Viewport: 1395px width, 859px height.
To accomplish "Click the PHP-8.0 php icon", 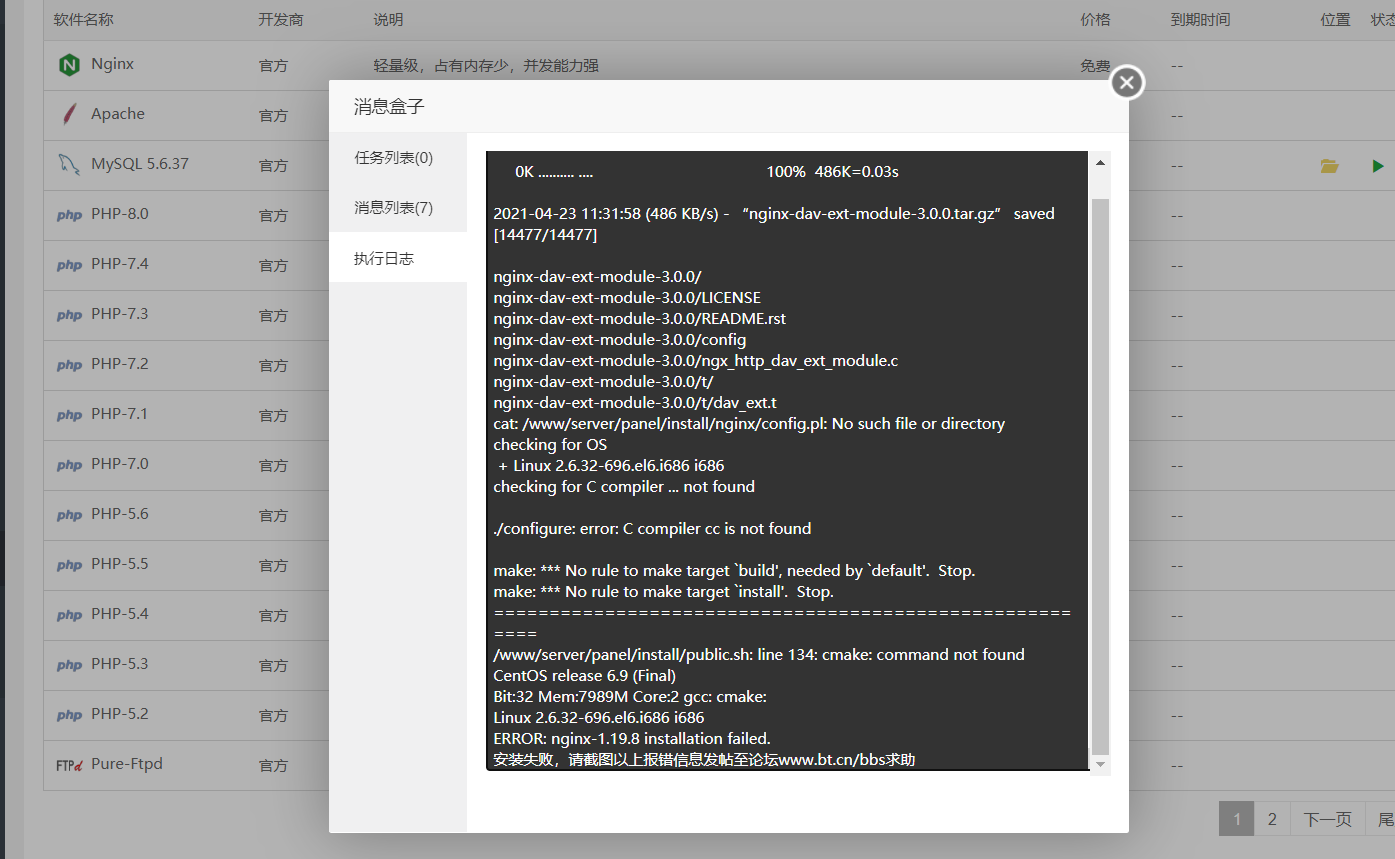I will (69, 215).
